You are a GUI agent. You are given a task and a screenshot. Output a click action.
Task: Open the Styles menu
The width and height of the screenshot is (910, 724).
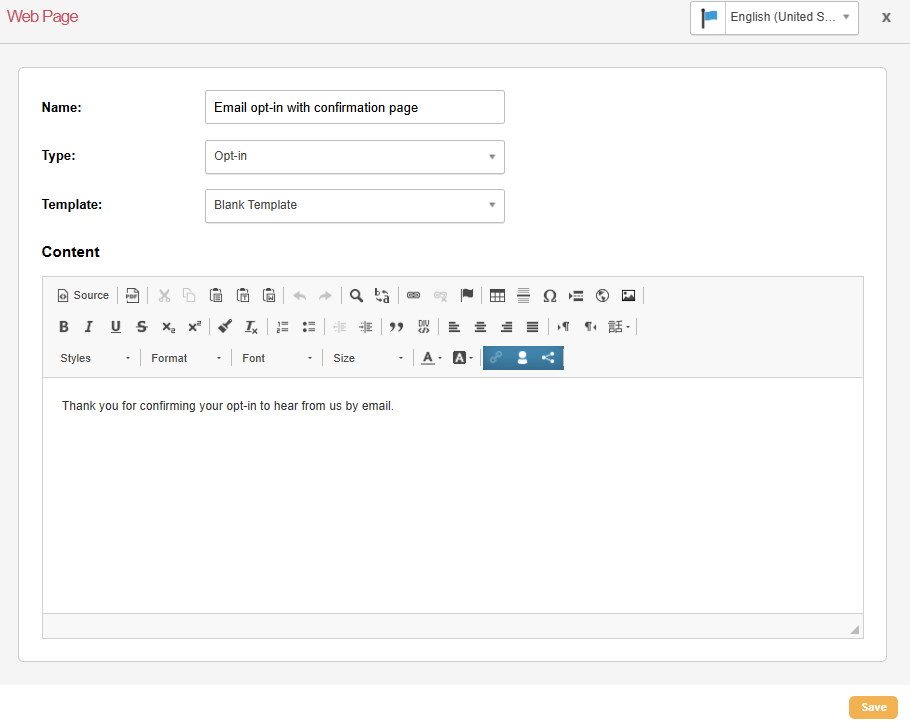(x=94, y=358)
